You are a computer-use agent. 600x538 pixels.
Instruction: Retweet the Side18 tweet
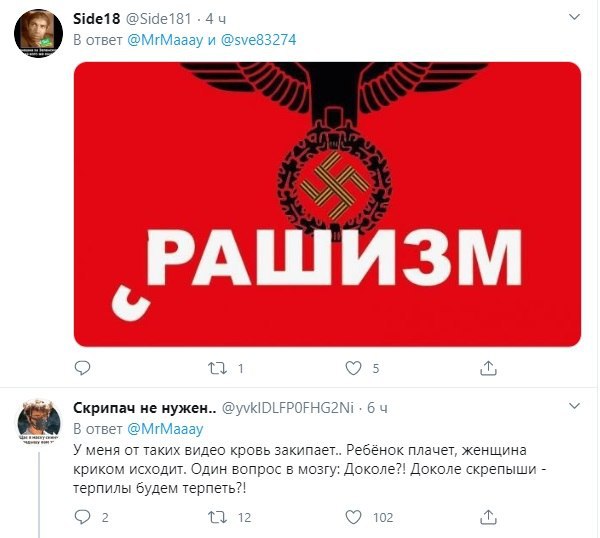[217, 368]
